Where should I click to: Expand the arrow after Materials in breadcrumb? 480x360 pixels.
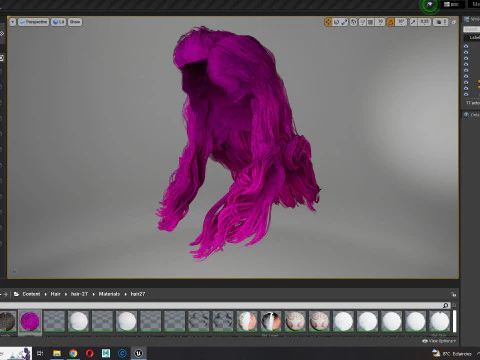(126, 294)
